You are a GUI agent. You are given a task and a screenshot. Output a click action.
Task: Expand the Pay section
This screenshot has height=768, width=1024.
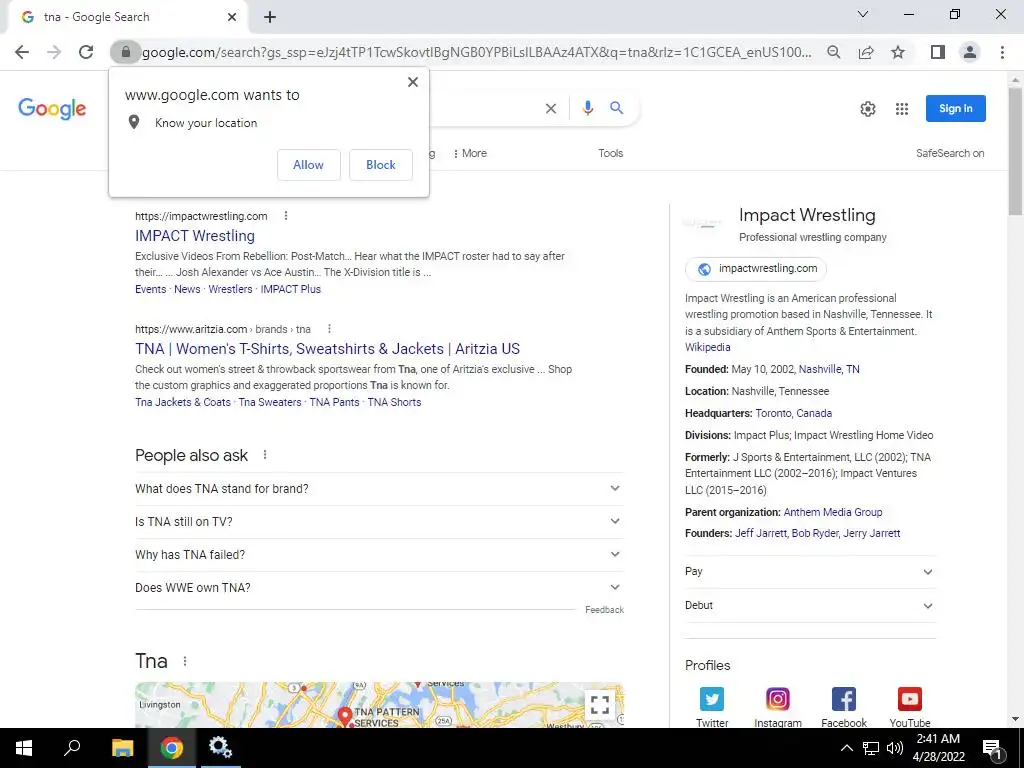click(x=810, y=571)
